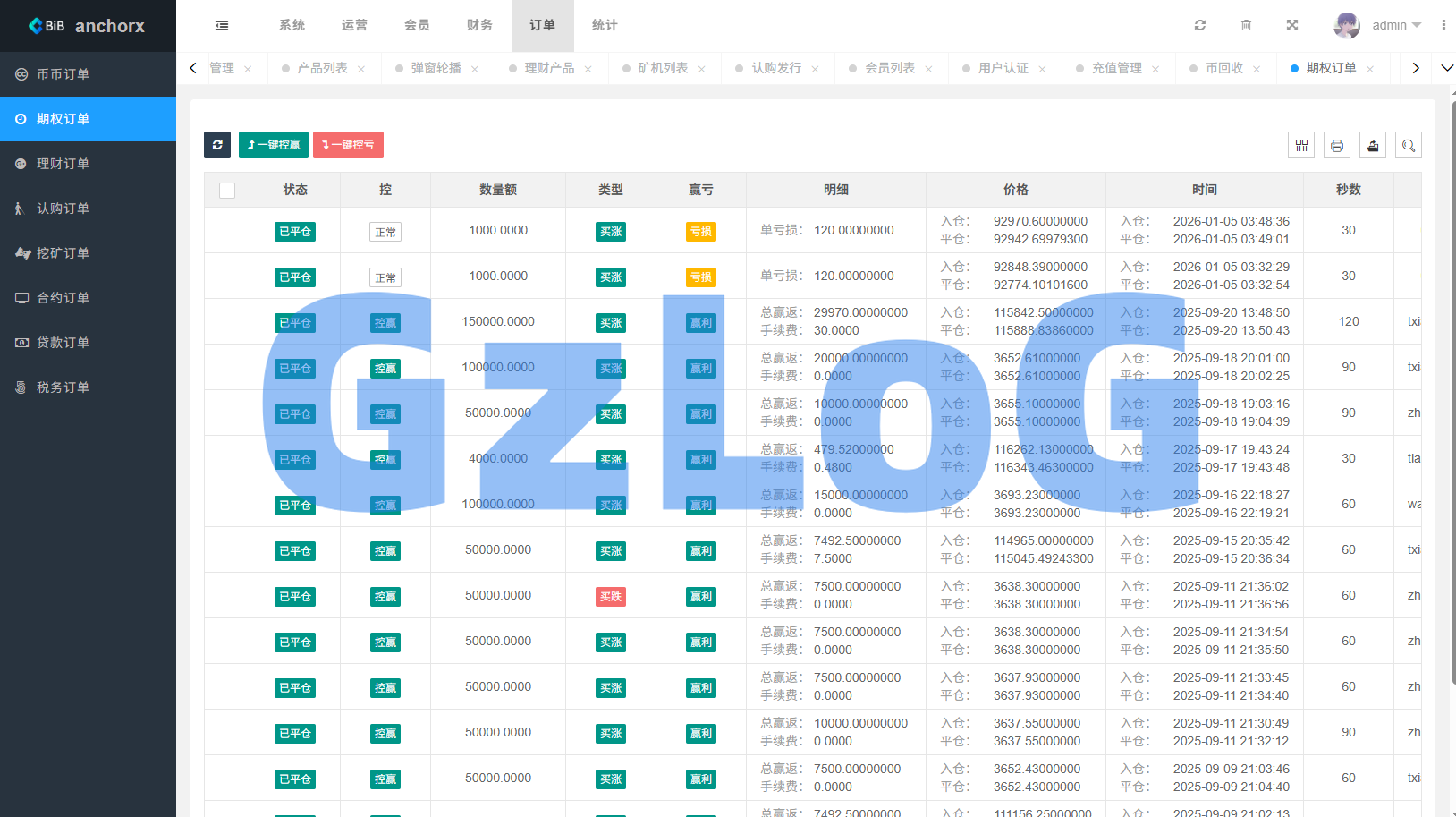Viewport: 1456px width, 817px height.
Task: Open the 财务 top menu
Action: coord(479,26)
